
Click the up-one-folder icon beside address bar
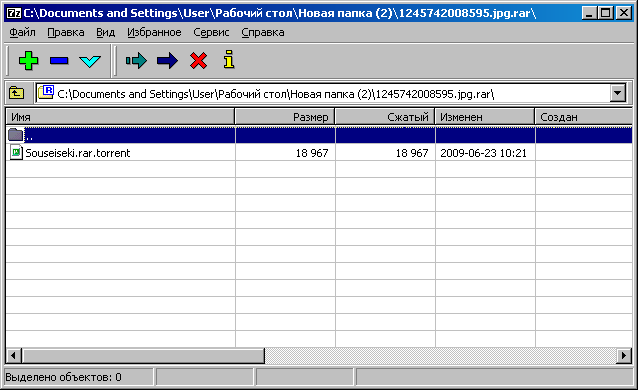(x=16, y=93)
